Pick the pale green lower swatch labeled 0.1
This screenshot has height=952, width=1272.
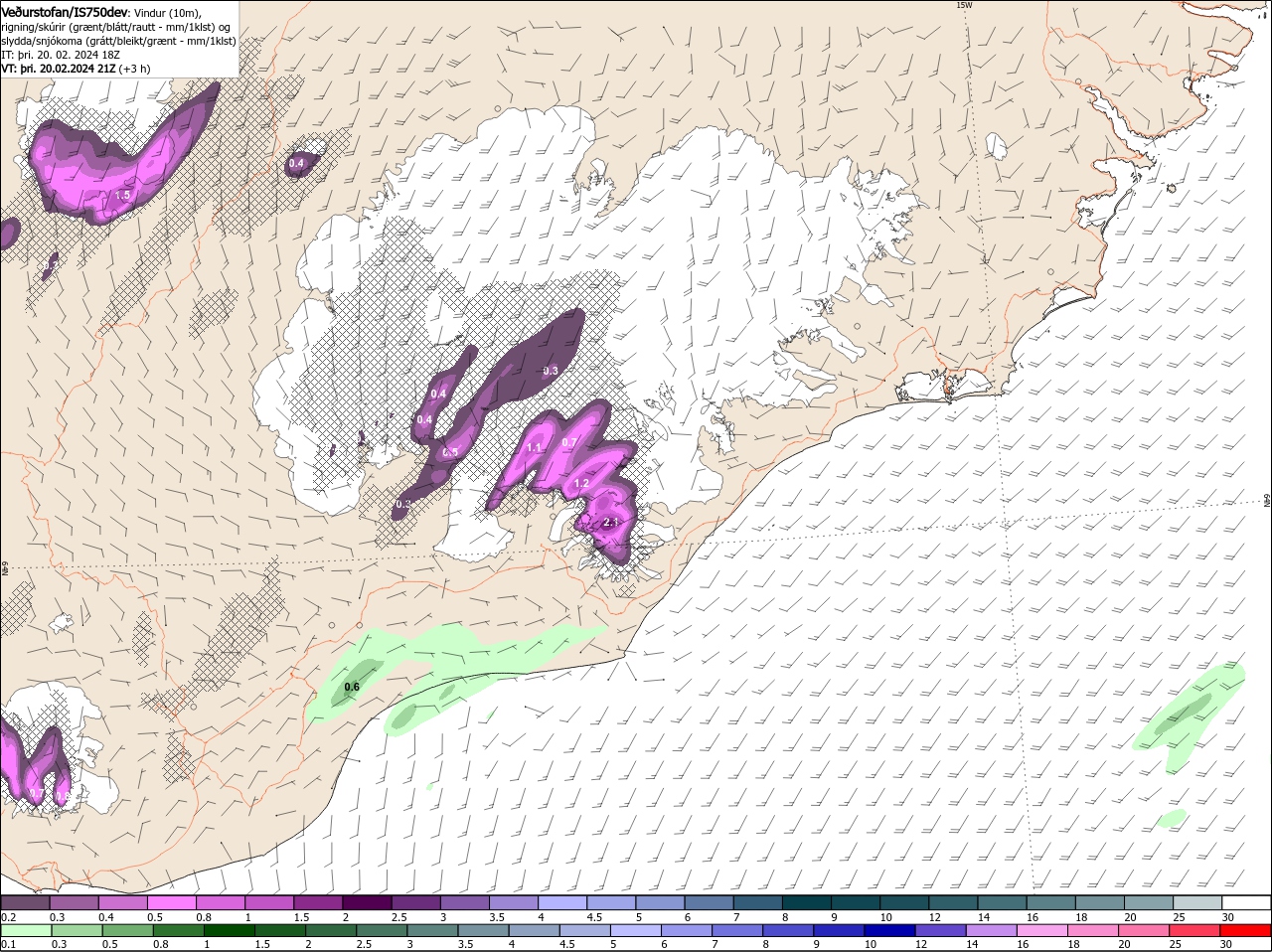click(25, 930)
